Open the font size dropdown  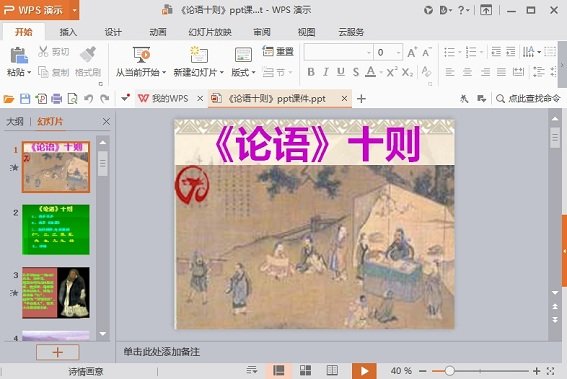[398, 52]
